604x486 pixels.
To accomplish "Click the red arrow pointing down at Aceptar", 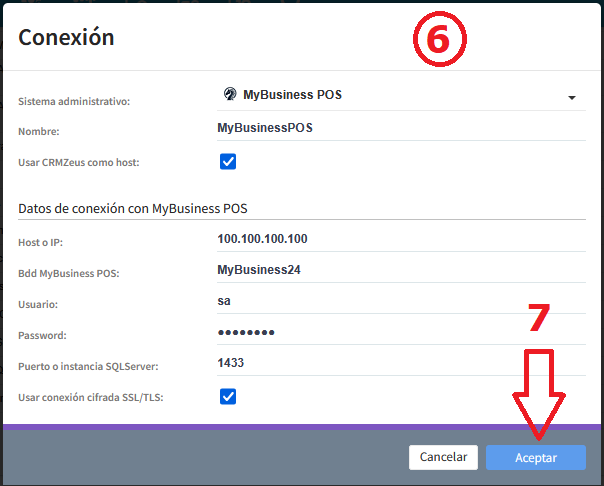I will click(x=539, y=396).
